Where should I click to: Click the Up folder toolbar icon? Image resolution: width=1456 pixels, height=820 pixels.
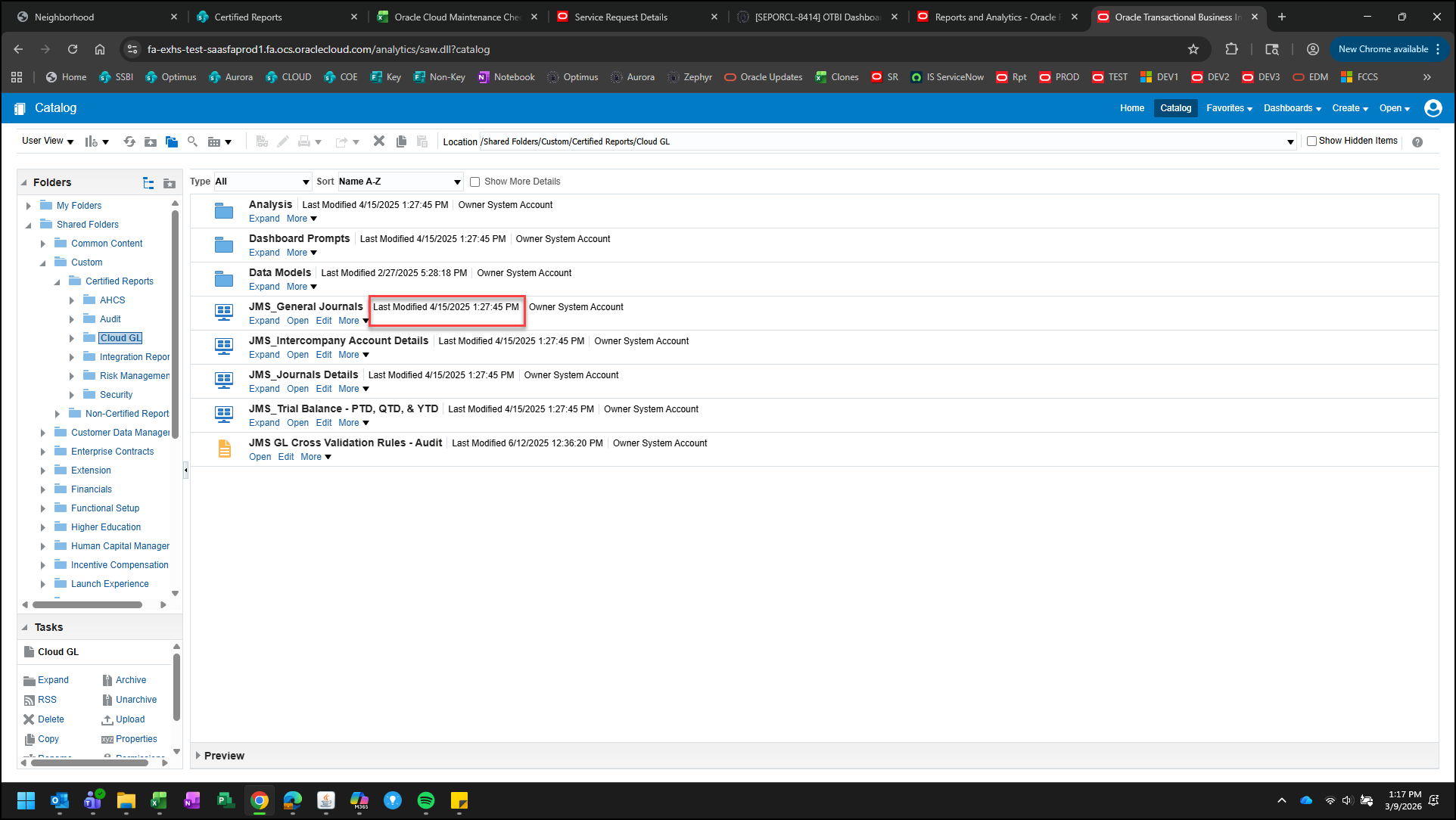pos(151,141)
